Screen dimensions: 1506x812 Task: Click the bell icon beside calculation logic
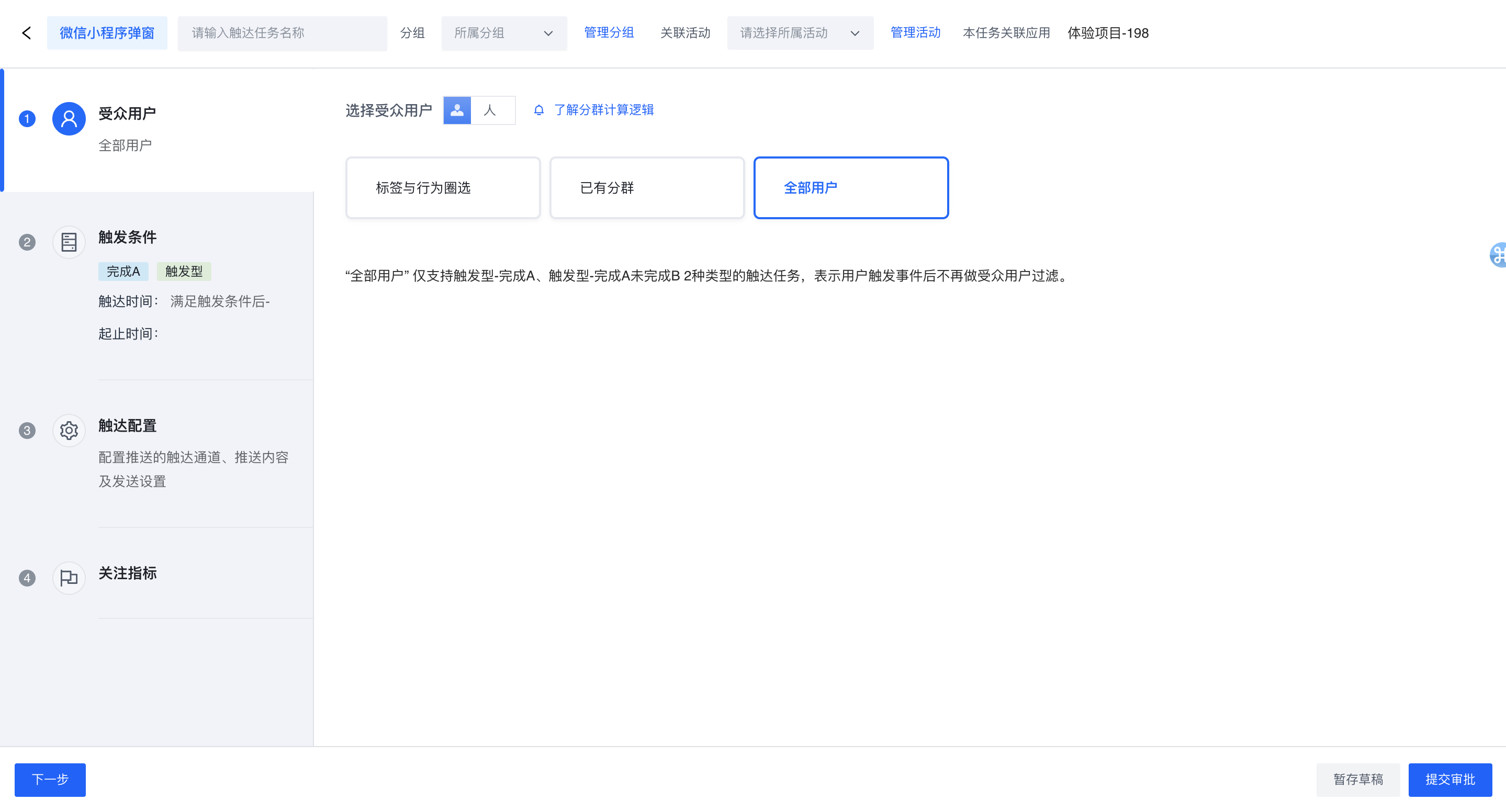coord(539,110)
